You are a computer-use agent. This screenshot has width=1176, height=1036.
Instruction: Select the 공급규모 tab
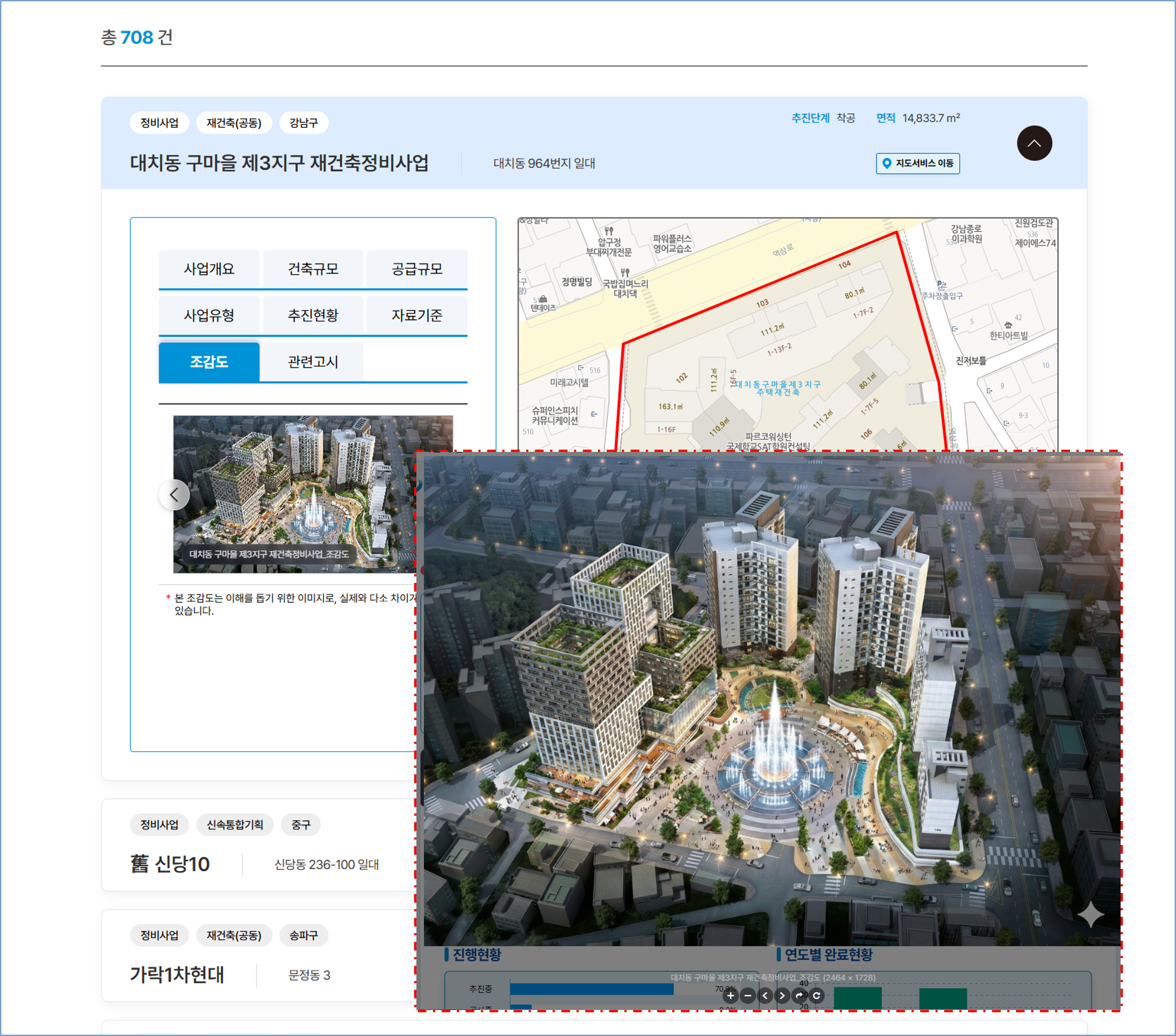[x=417, y=269]
